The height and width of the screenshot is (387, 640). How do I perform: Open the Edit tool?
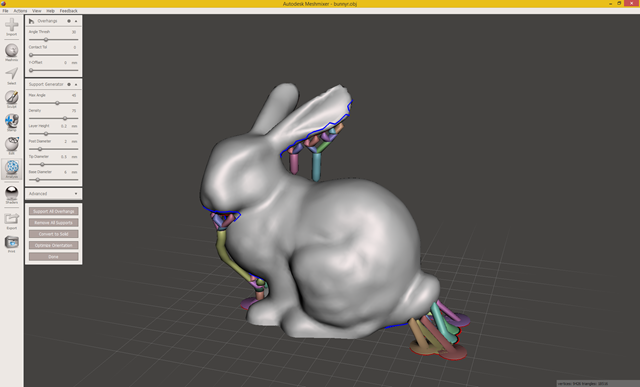coord(11,144)
